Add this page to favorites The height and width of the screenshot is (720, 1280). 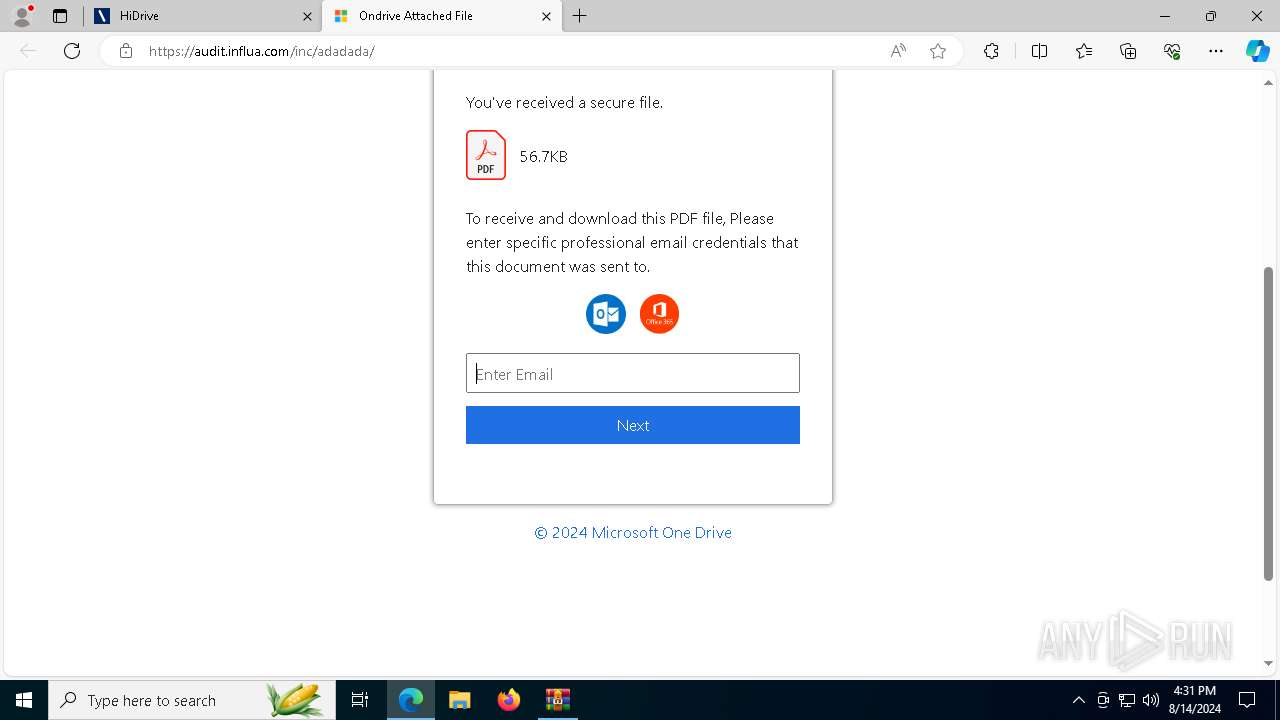[x=938, y=51]
